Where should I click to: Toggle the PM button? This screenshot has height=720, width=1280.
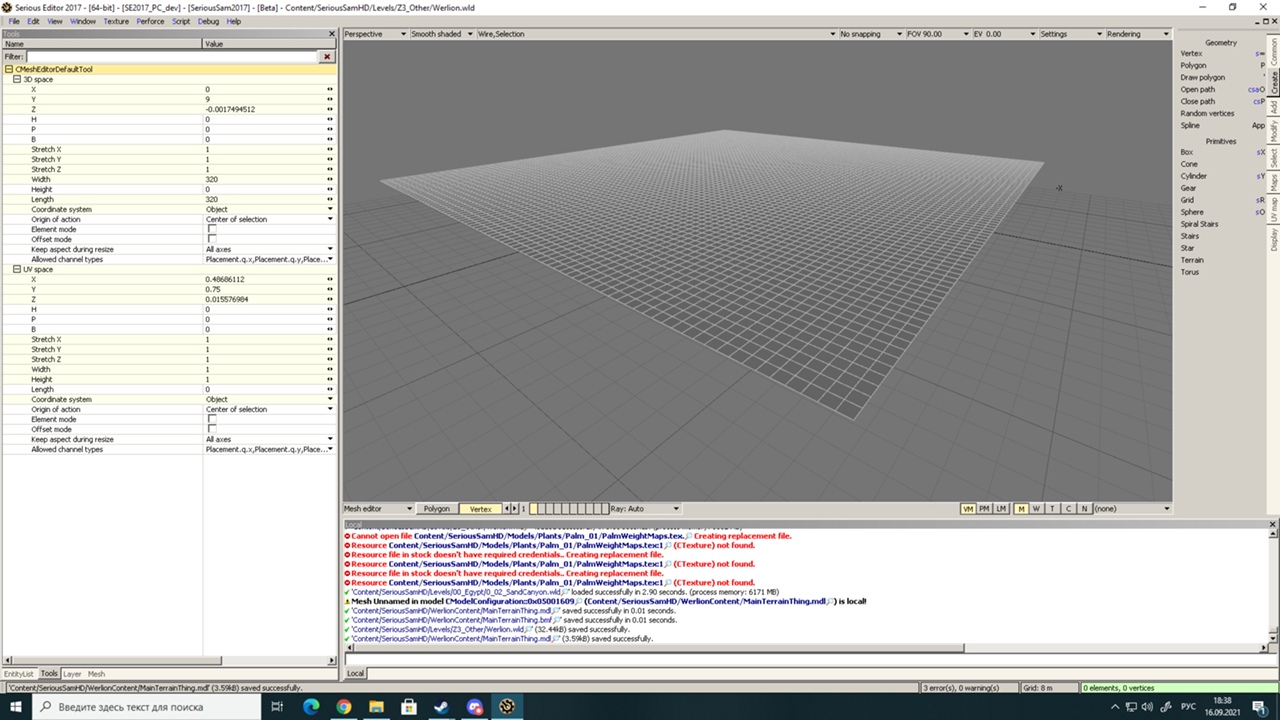coord(984,509)
